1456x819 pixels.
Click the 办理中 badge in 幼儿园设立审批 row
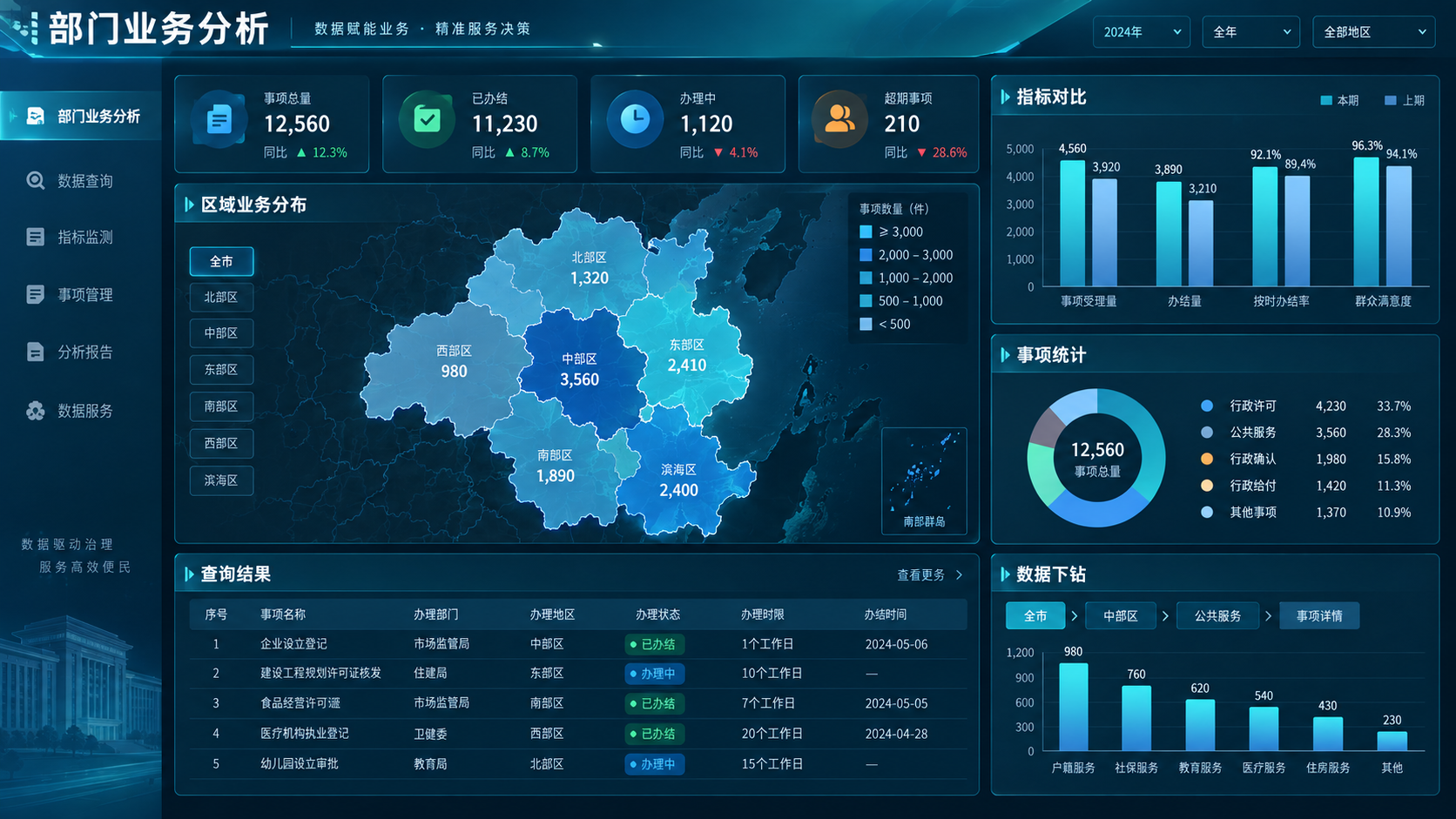655,764
